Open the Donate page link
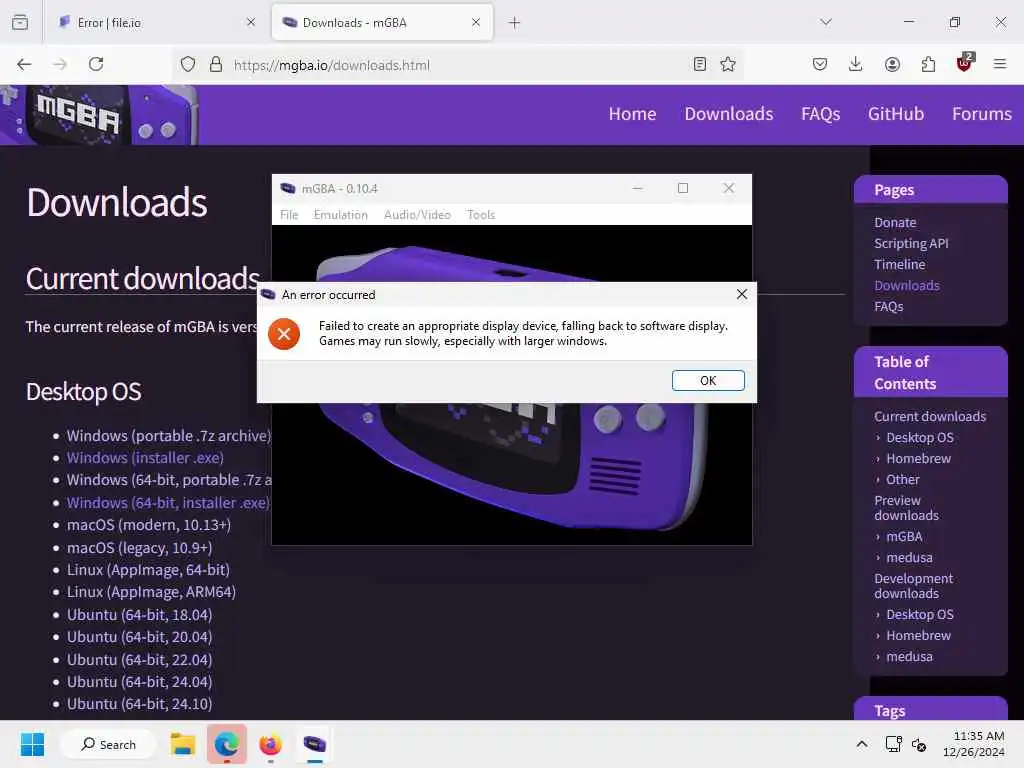Screen dimensions: 1024x768 [x=895, y=222]
